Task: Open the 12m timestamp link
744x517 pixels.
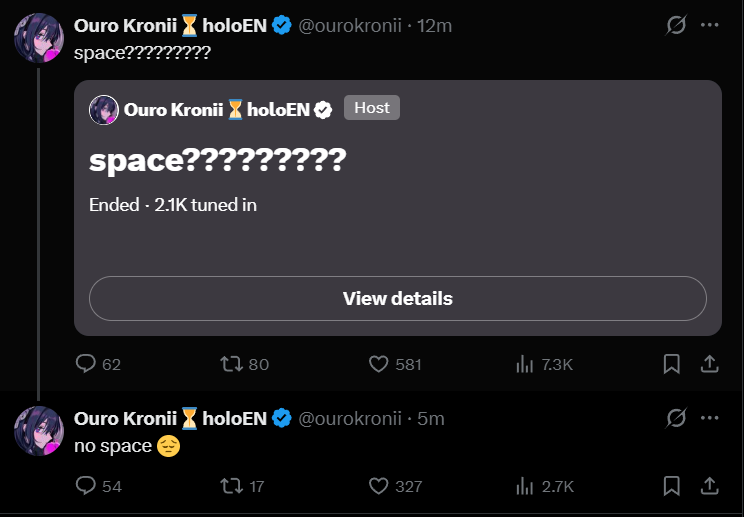Action: [x=435, y=26]
